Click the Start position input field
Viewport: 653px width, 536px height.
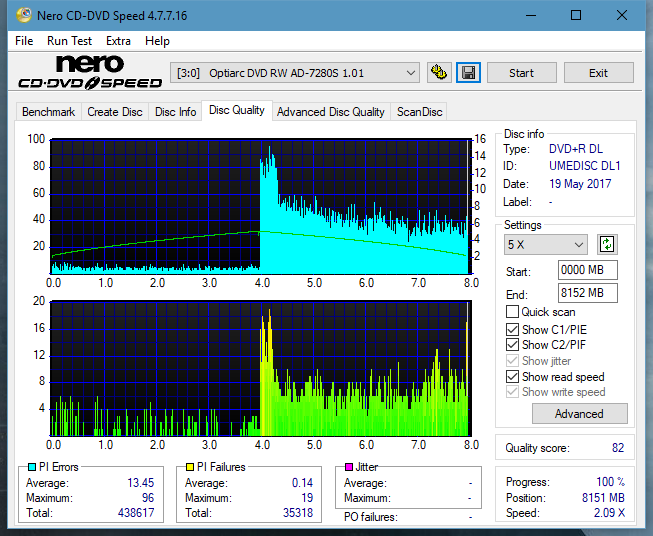(x=588, y=270)
